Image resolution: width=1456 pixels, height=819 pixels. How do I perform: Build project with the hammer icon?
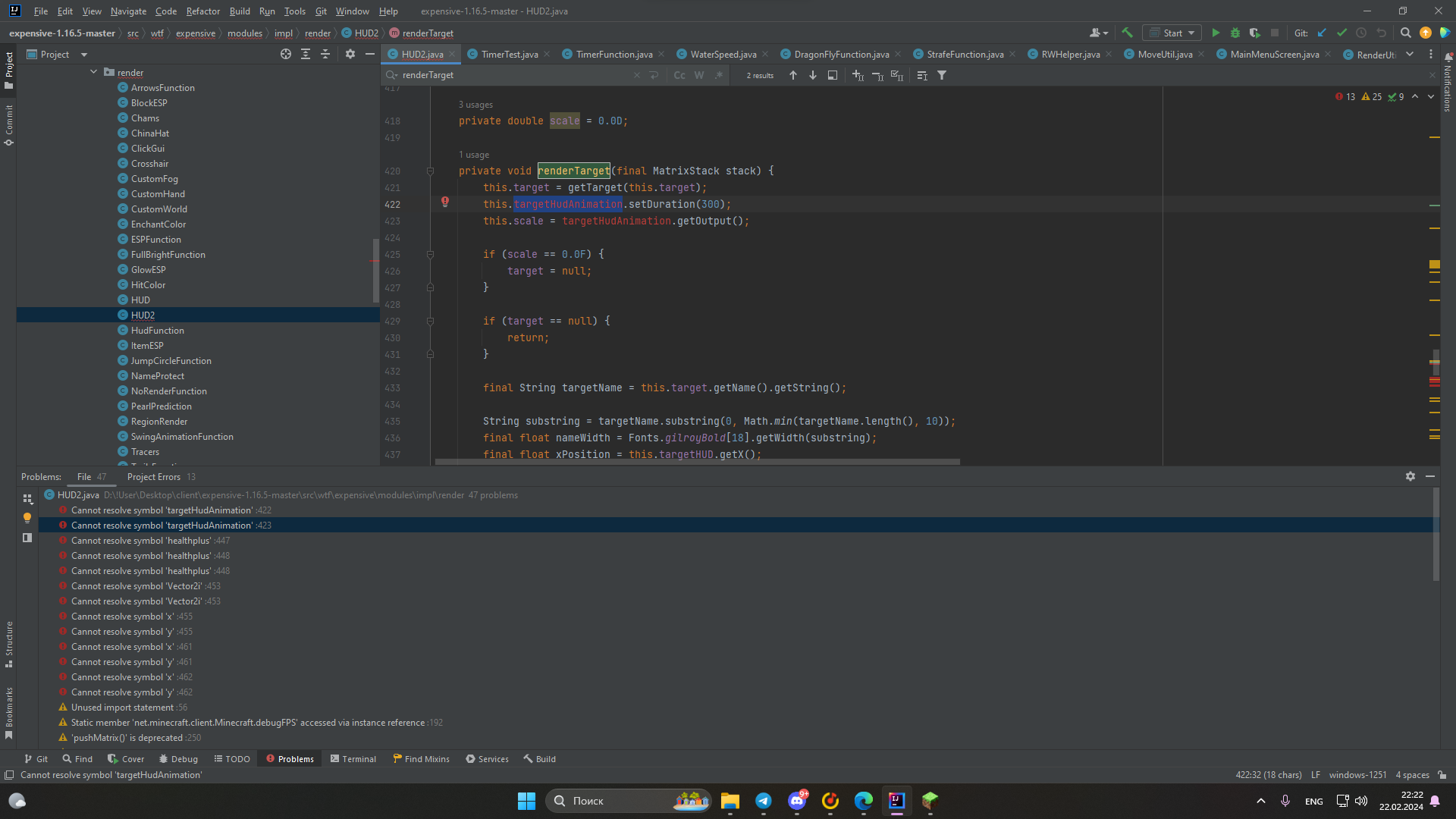[1127, 33]
